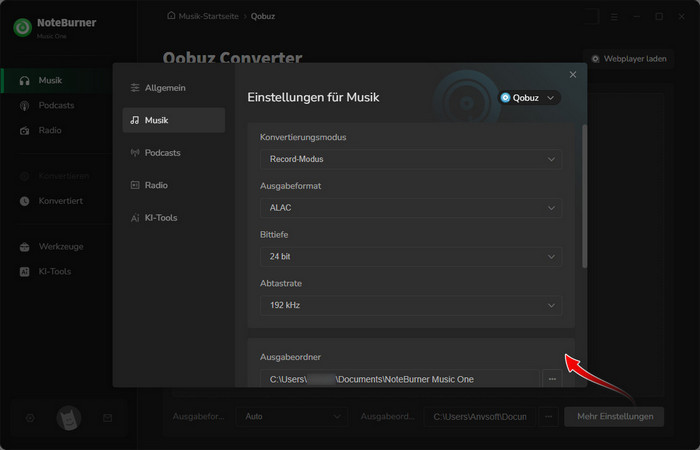Click the home icon in breadcrumb
Viewport: 700px width, 450px height.
click(171, 16)
